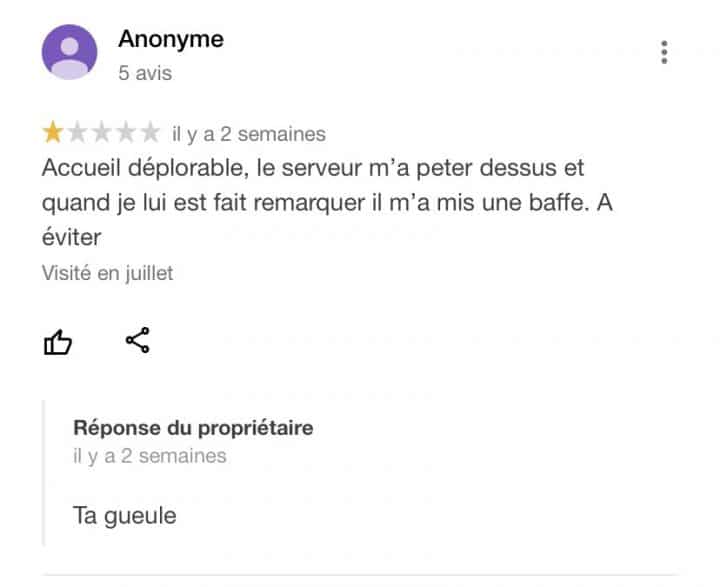The width and height of the screenshot is (720, 587).
Task: Click the gray bar beside owner reply
Action: pos(44,473)
